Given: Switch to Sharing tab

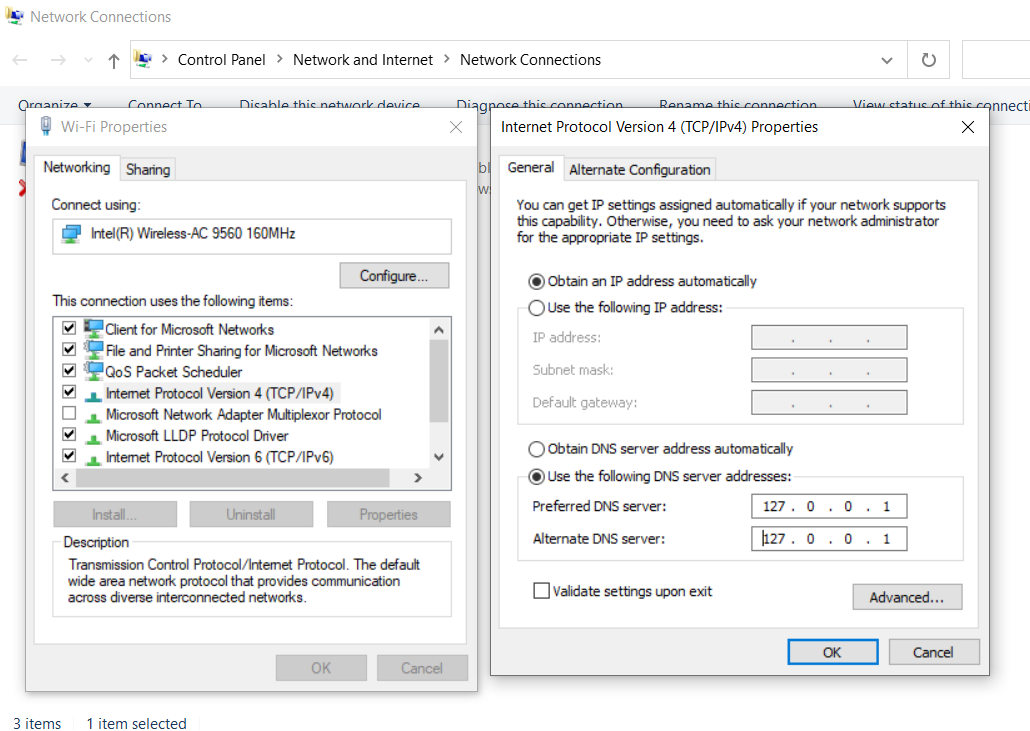Looking at the screenshot, I should [148, 169].
